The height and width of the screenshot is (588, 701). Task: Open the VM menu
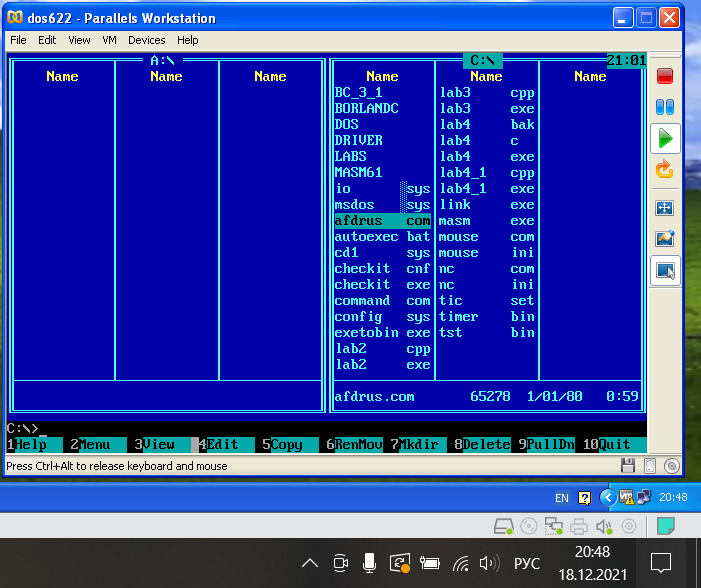(109, 40)
